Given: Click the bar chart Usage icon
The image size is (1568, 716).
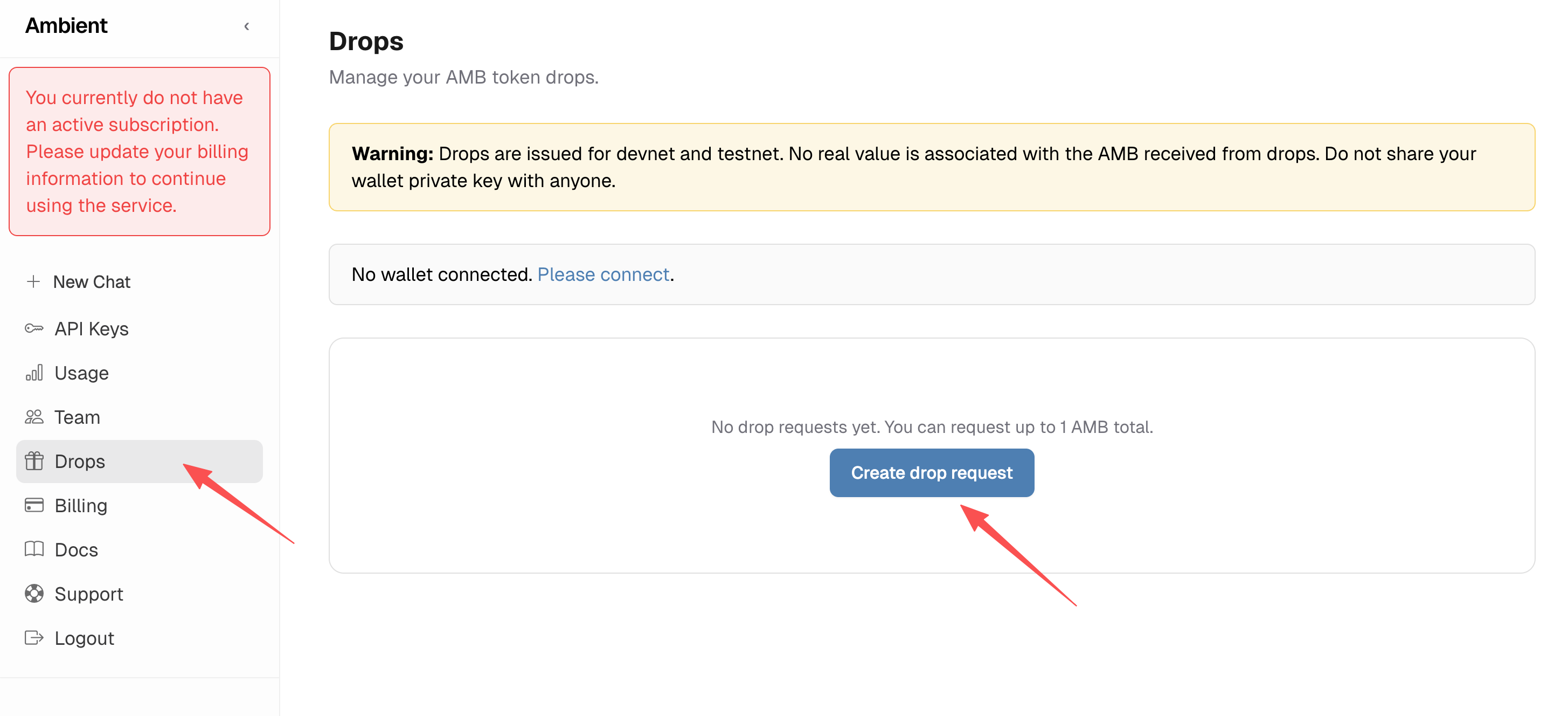Looking at the screenshot, I should (x=34, y=373).
